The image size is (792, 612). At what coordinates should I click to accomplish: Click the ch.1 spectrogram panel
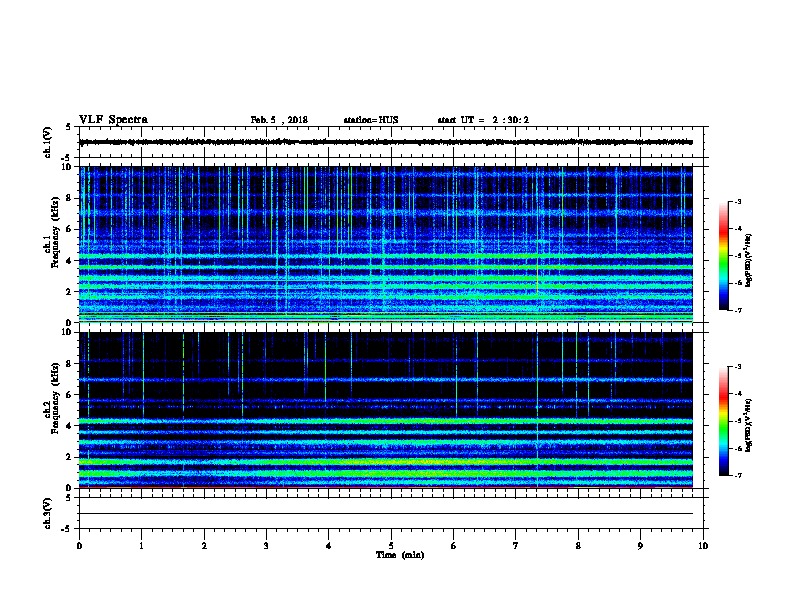(x=386, y=244)
